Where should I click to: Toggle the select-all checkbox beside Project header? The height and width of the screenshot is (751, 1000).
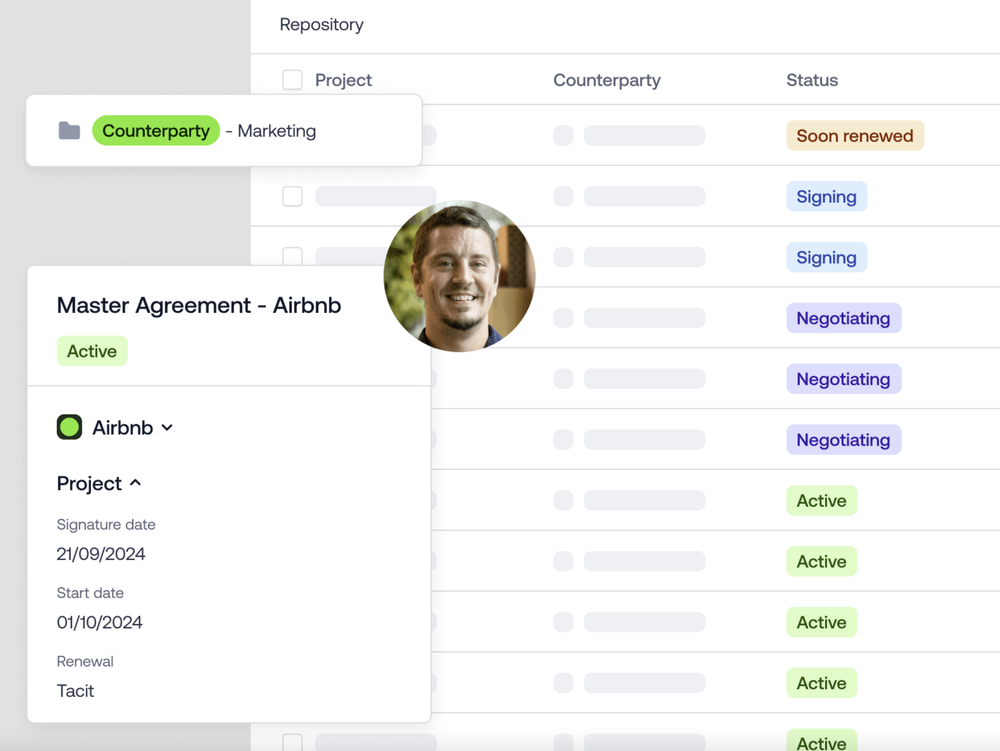[x=292, y=80]
